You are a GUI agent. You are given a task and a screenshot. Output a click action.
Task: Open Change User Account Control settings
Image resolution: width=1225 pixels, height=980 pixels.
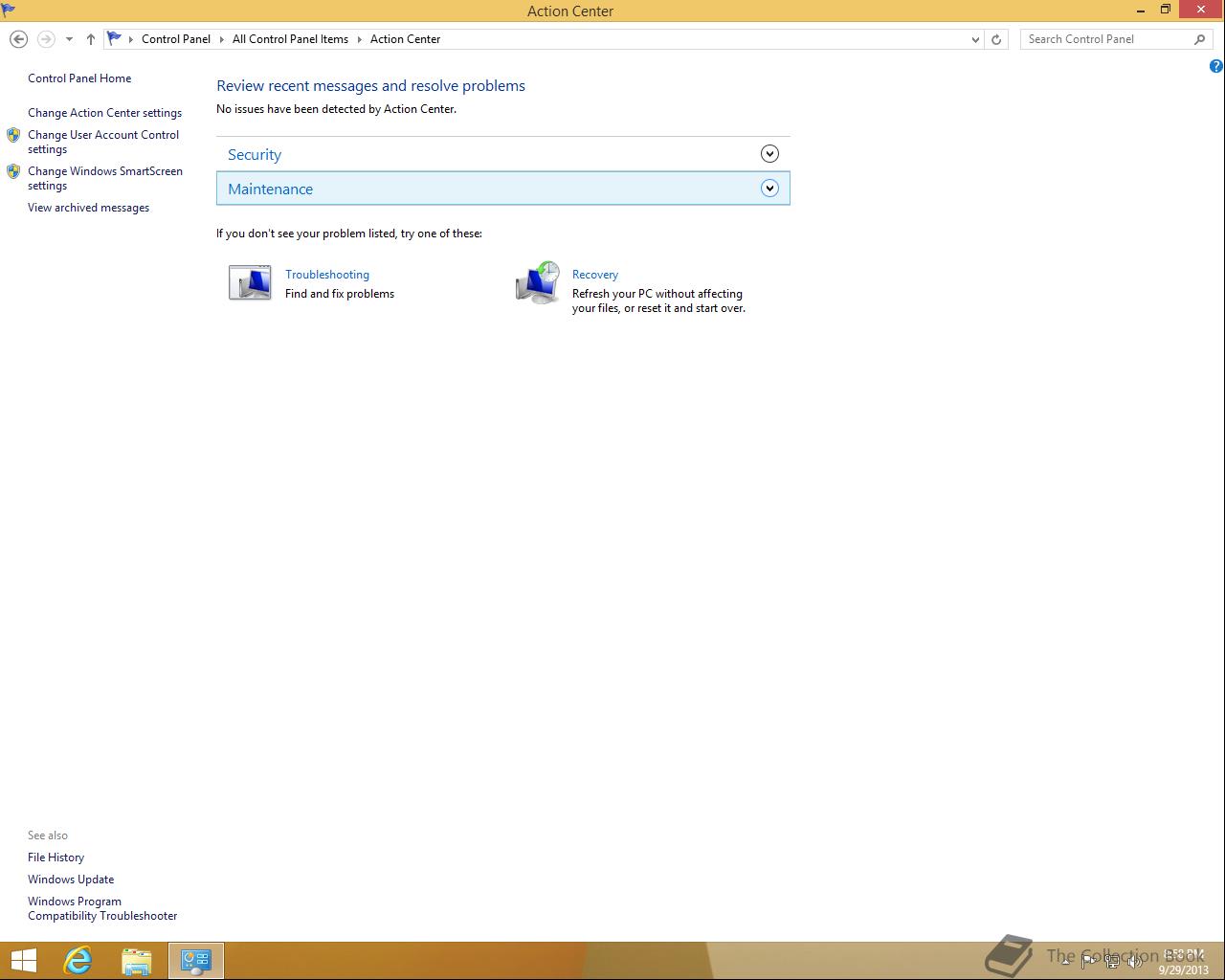tap(103, 142)
